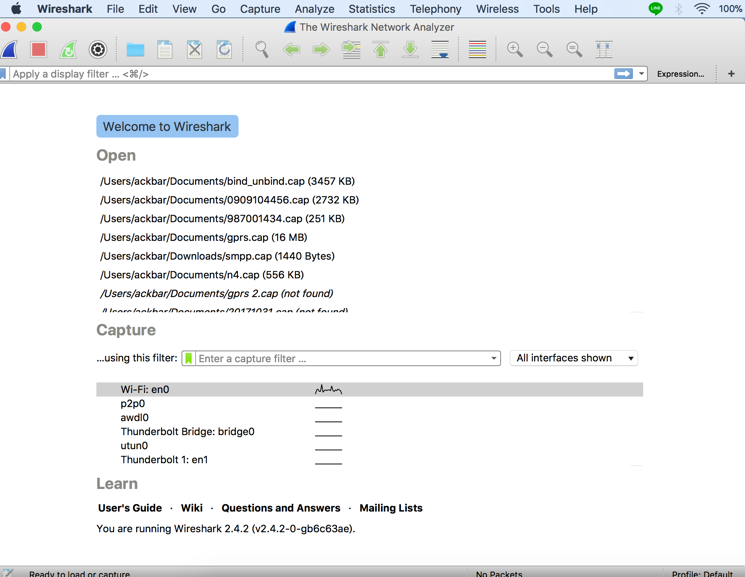Stop the capture with the red square icon
The width and height of the screenshot is (745, 577).
38,49
